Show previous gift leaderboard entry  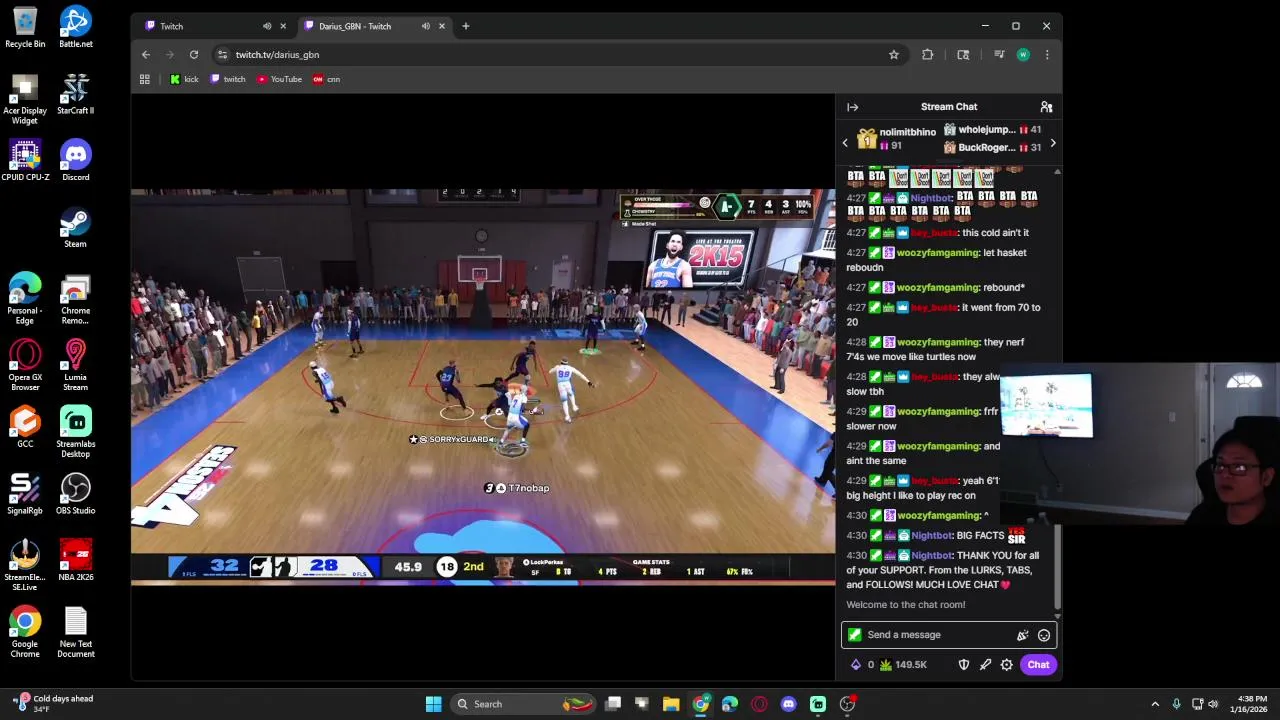tap(845, 143)
